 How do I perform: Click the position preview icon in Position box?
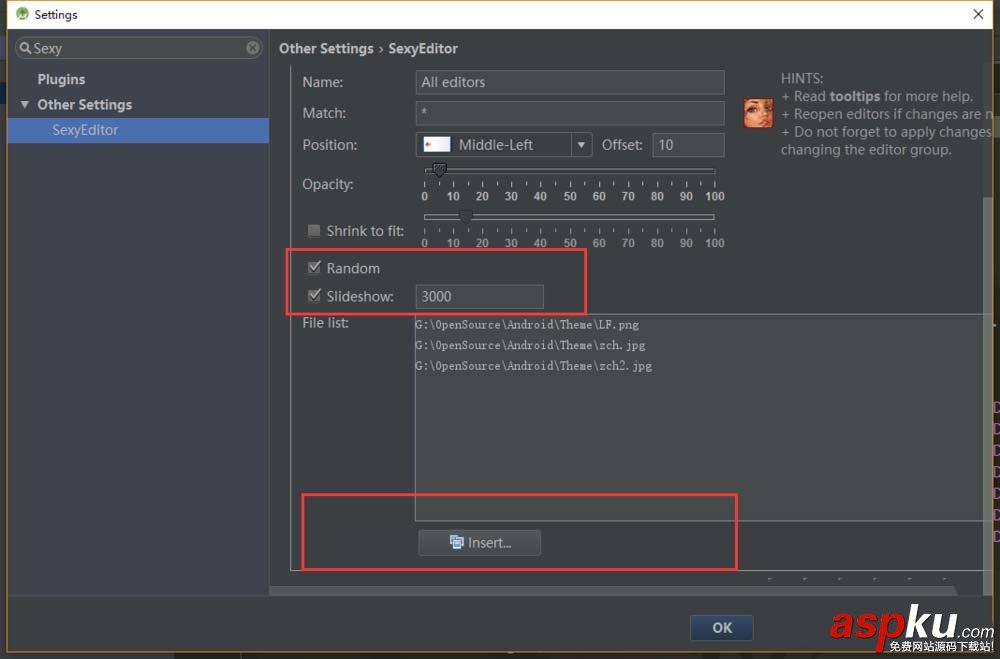pos(436,144)
